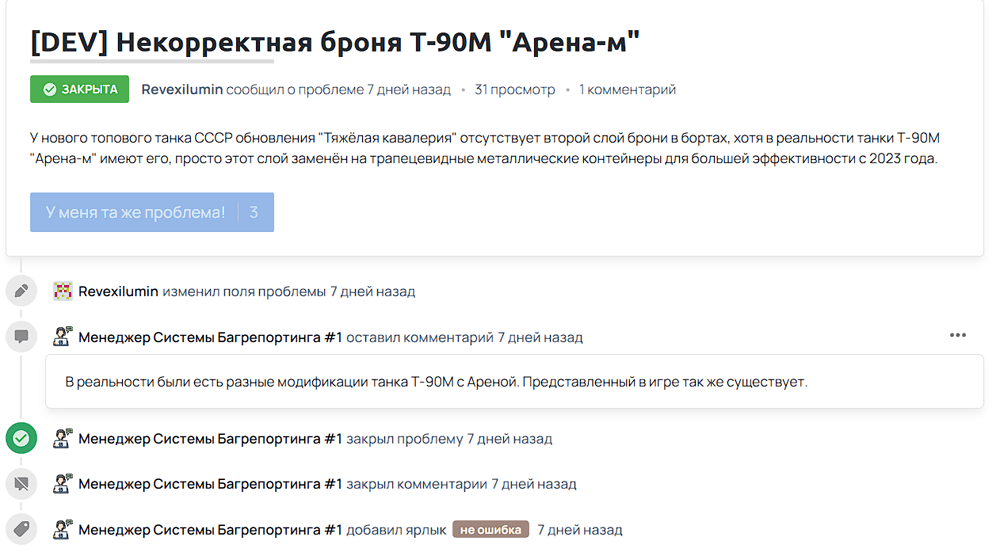The image size is (1000, 556).
Task: Click the speech bubble comment icon
Action: 21,337
